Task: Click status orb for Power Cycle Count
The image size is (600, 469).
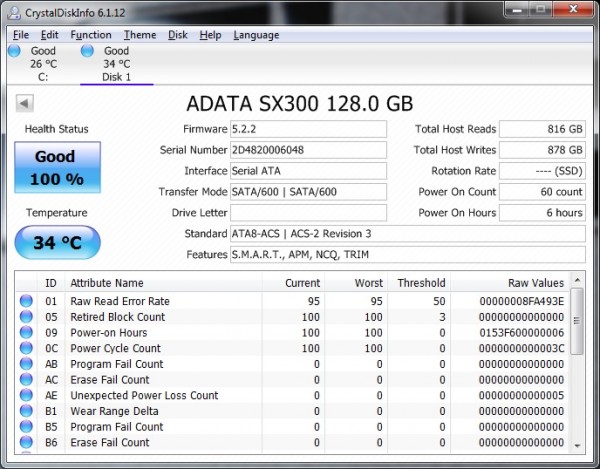Action: click(x=26, y=348)
